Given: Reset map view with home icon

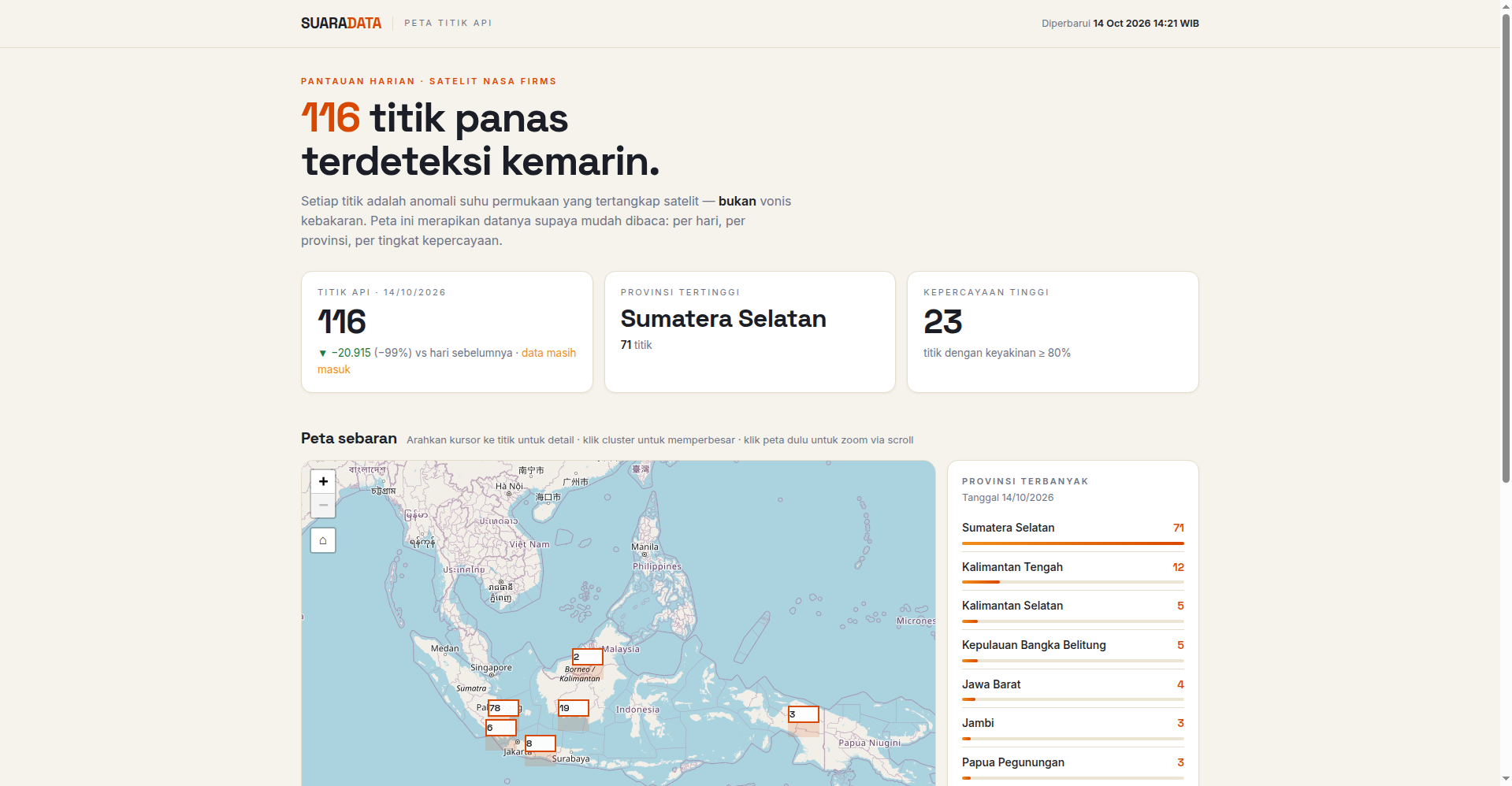Looking at the screenshot, I should [x=323, y=540].
